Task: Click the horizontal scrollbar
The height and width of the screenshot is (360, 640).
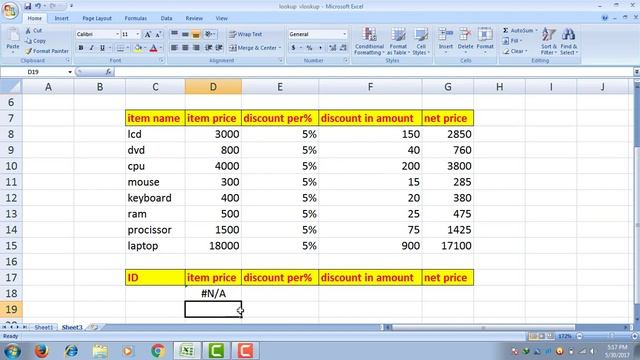Action: (483, 327)
